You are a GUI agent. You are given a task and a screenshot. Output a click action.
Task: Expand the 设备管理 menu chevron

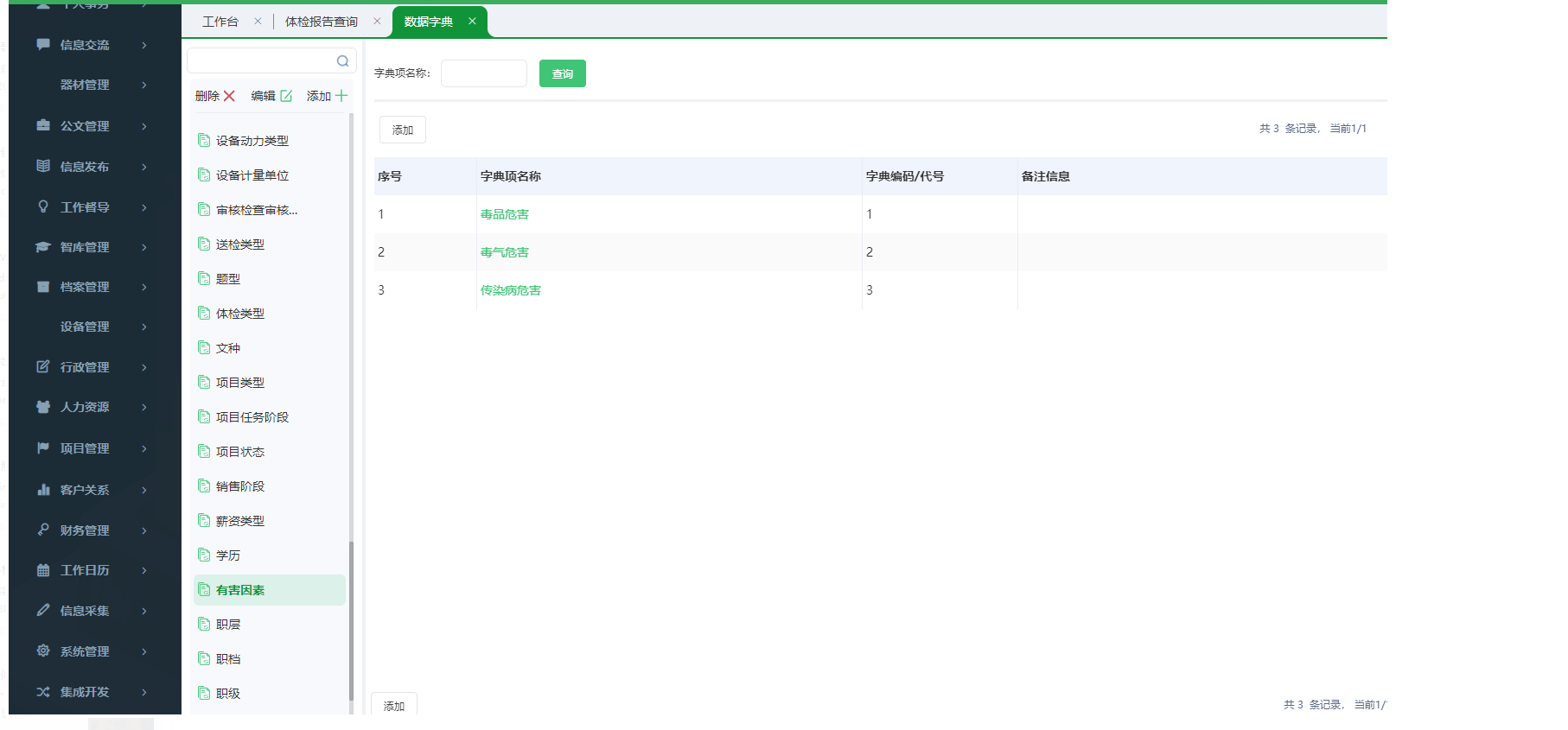point(144,327)
